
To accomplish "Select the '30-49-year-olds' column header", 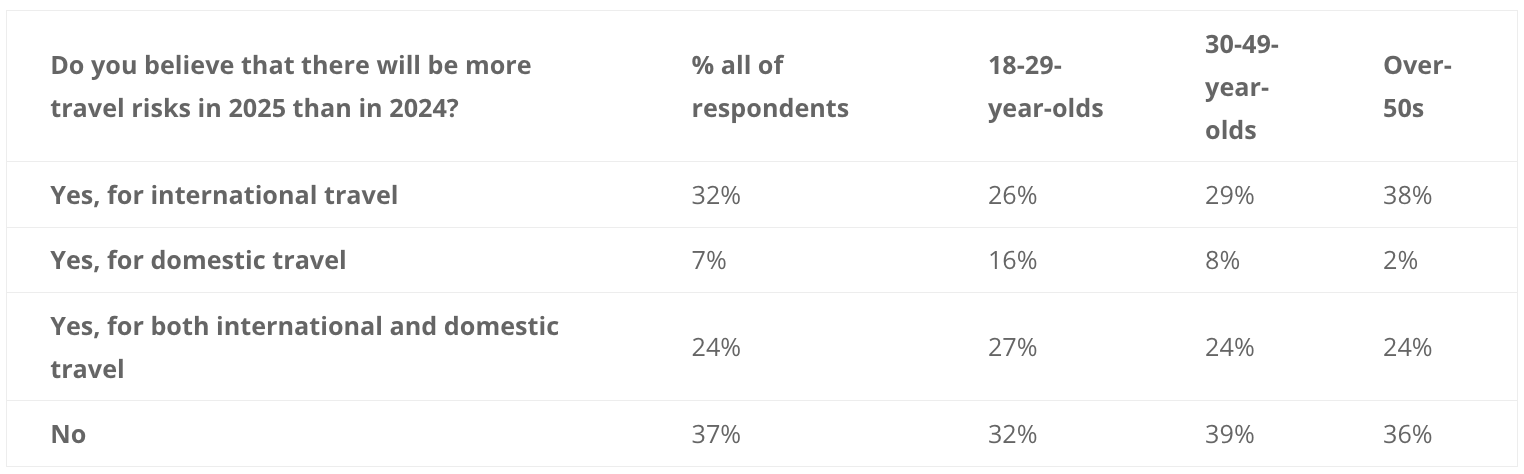I will [1242, 87].
